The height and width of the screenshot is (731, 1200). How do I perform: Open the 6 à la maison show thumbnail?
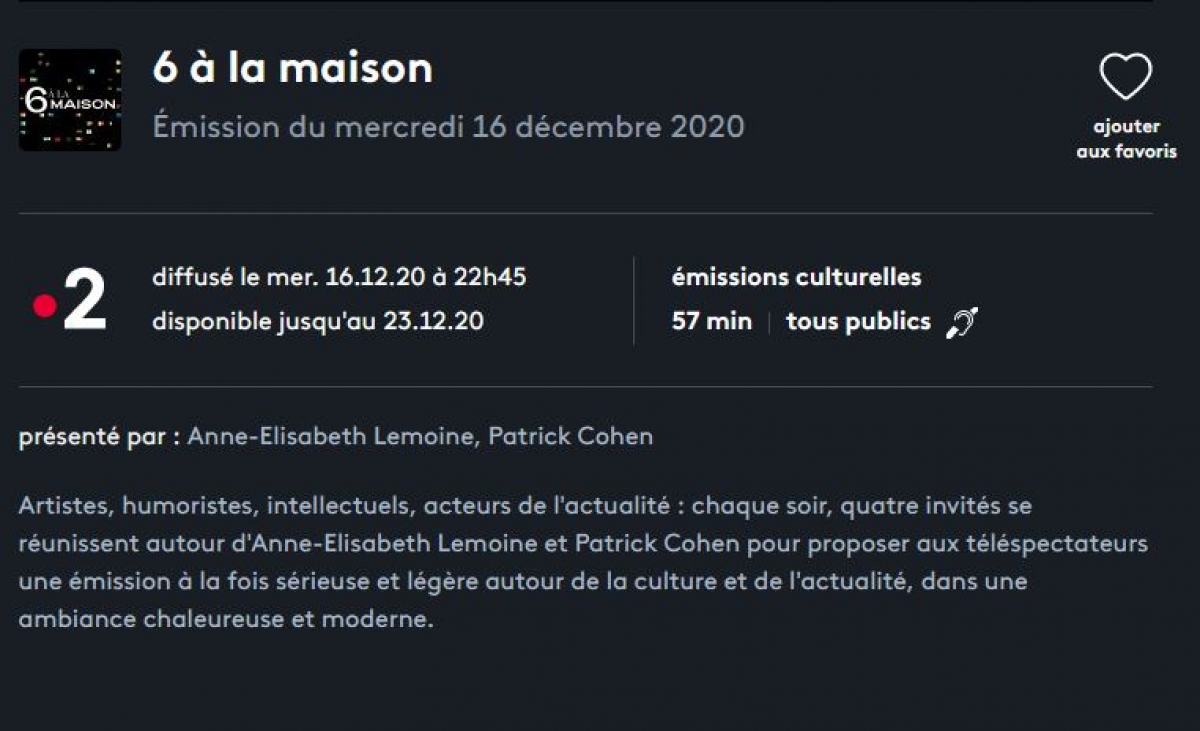point(70,100)
